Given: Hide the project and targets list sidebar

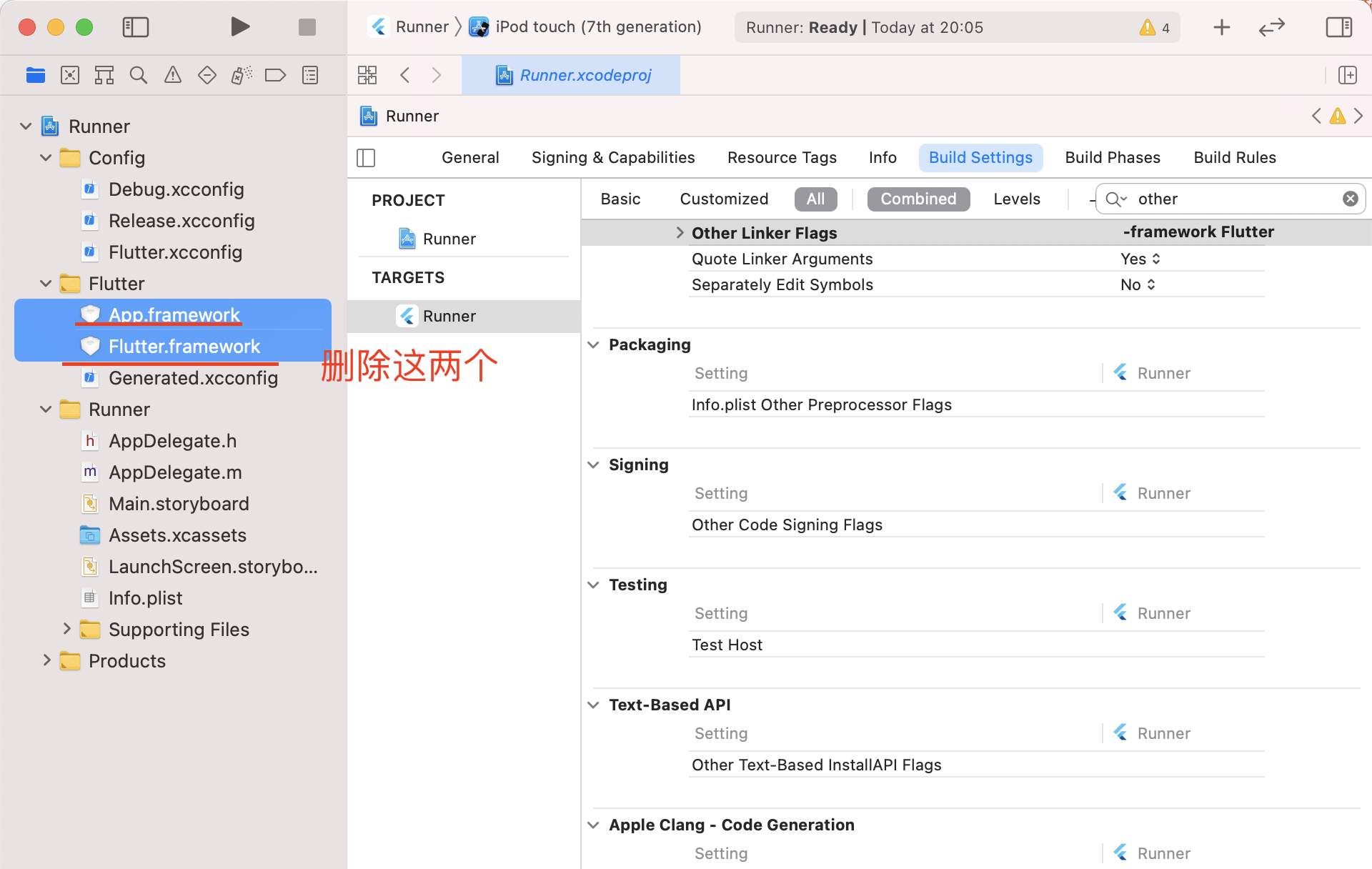Looking at the screenshot, I should 366,157.
